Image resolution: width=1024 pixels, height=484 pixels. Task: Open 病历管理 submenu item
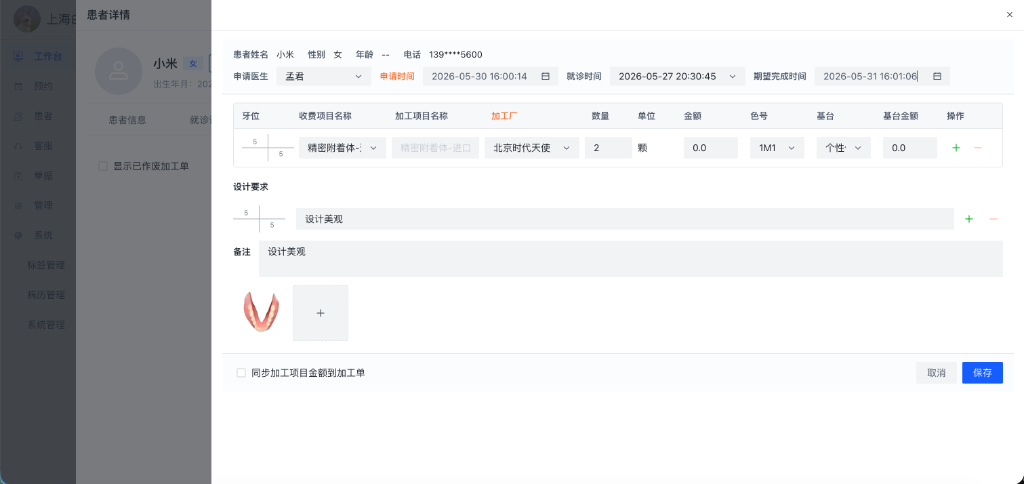46,295
